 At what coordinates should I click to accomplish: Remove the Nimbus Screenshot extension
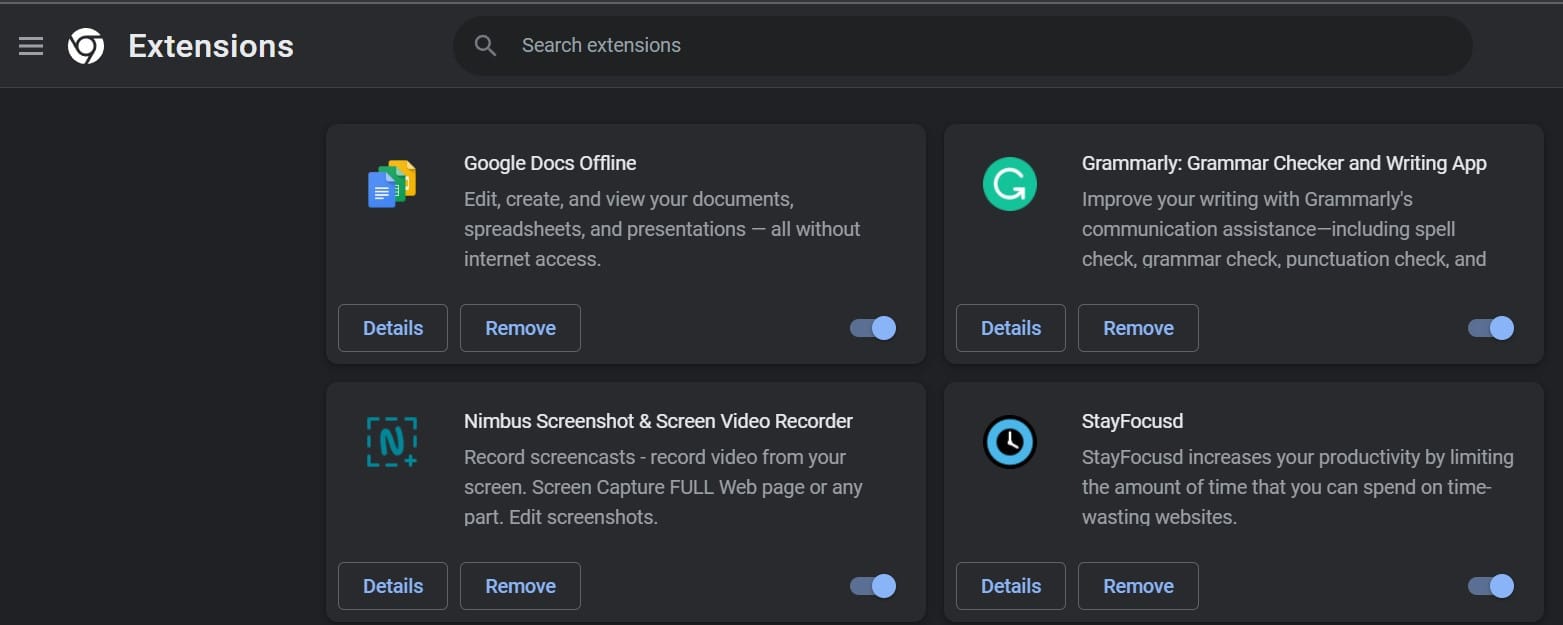[520, 586]
